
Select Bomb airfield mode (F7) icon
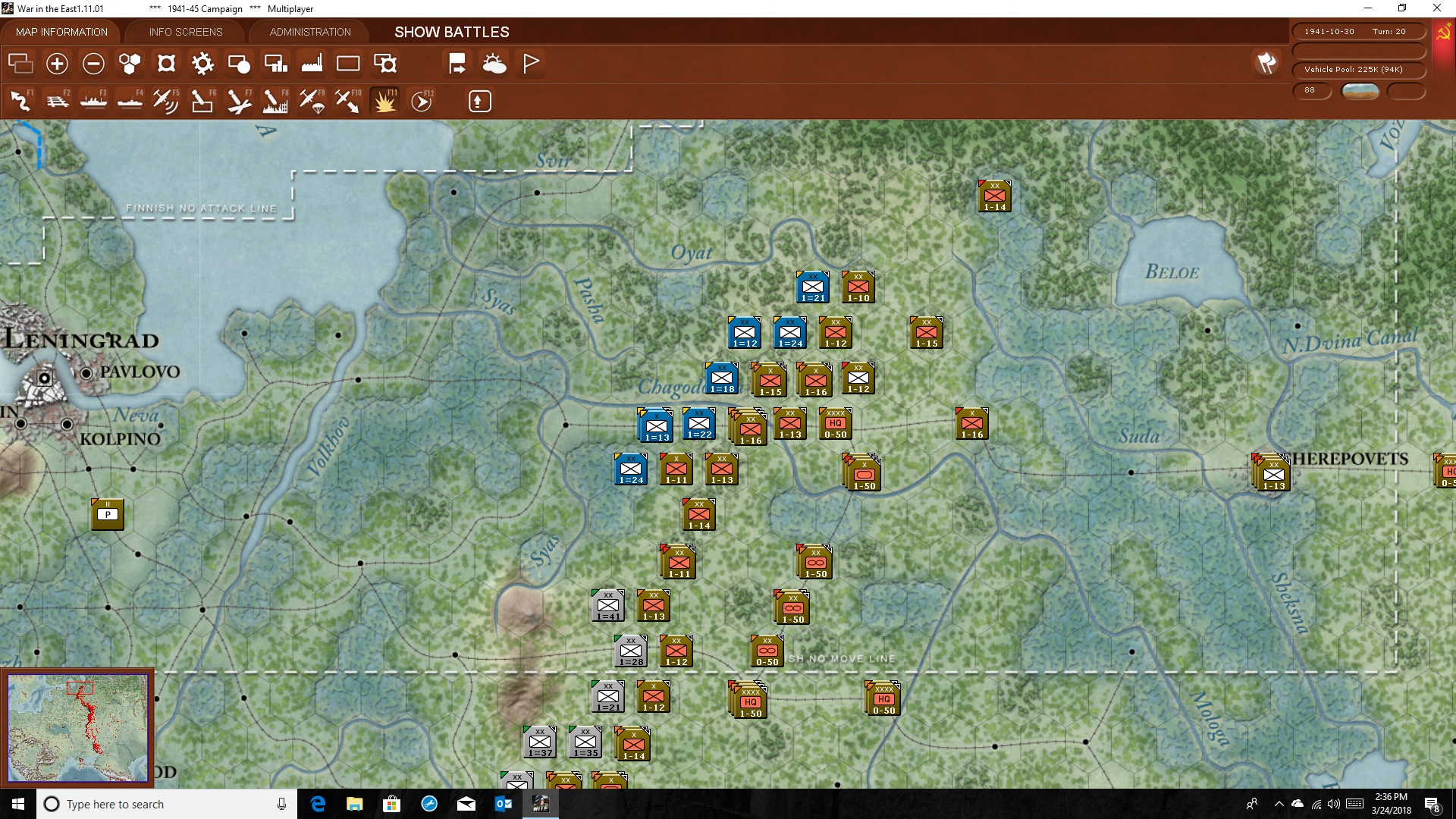[239, 101]
